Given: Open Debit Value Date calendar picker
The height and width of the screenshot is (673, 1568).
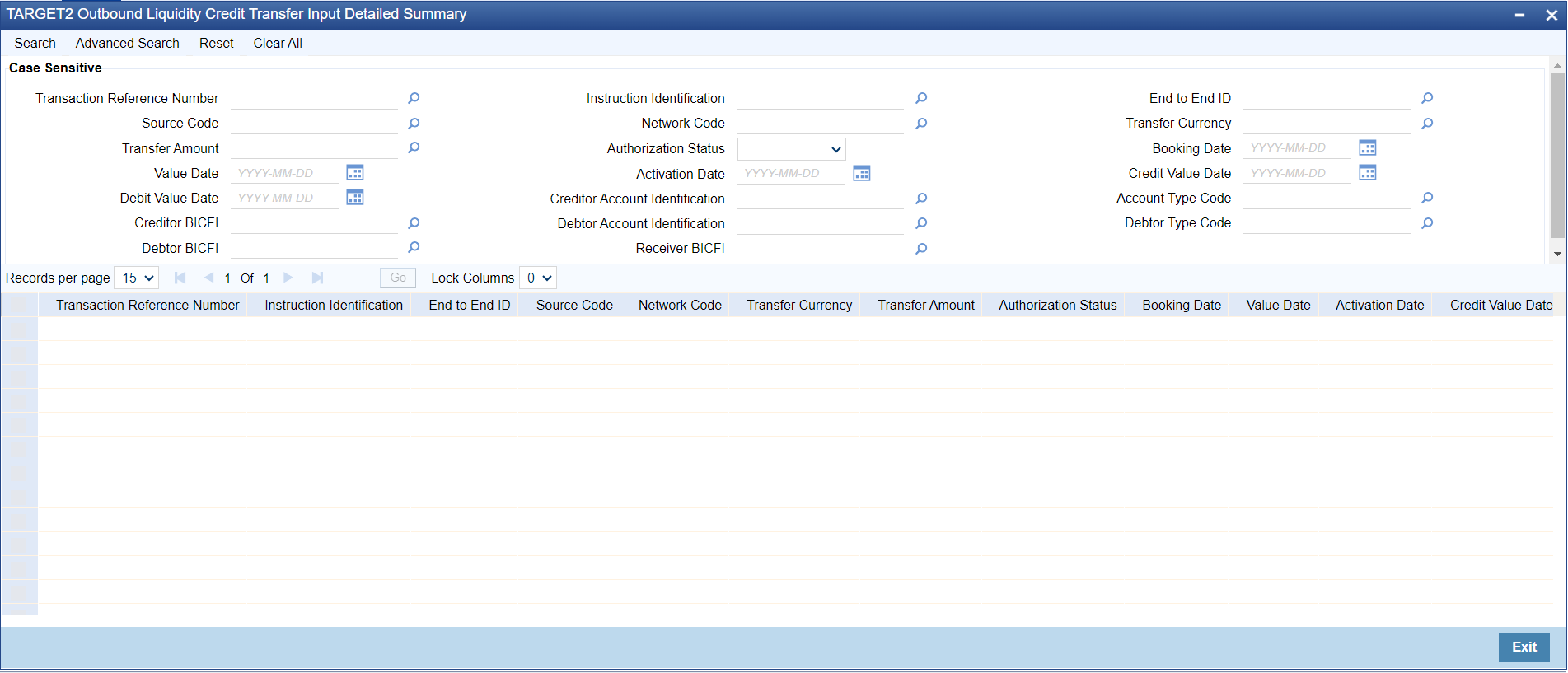Looking at the screenshot, I should click(x=355, y=198).
